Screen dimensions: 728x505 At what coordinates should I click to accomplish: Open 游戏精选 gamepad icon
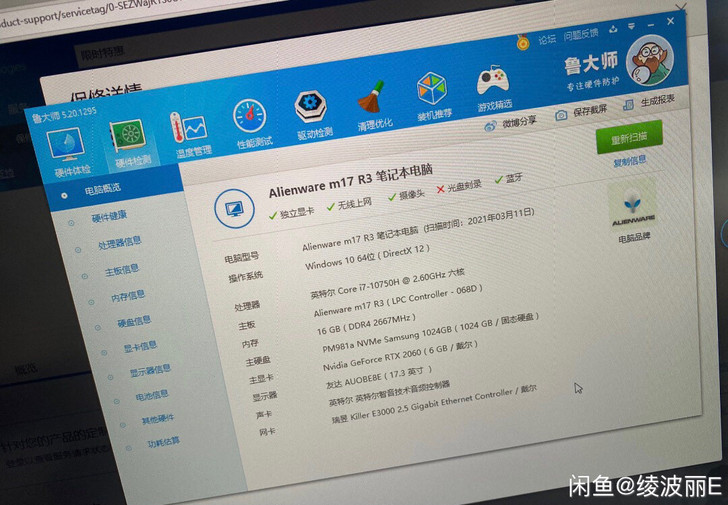click(494, 88)
